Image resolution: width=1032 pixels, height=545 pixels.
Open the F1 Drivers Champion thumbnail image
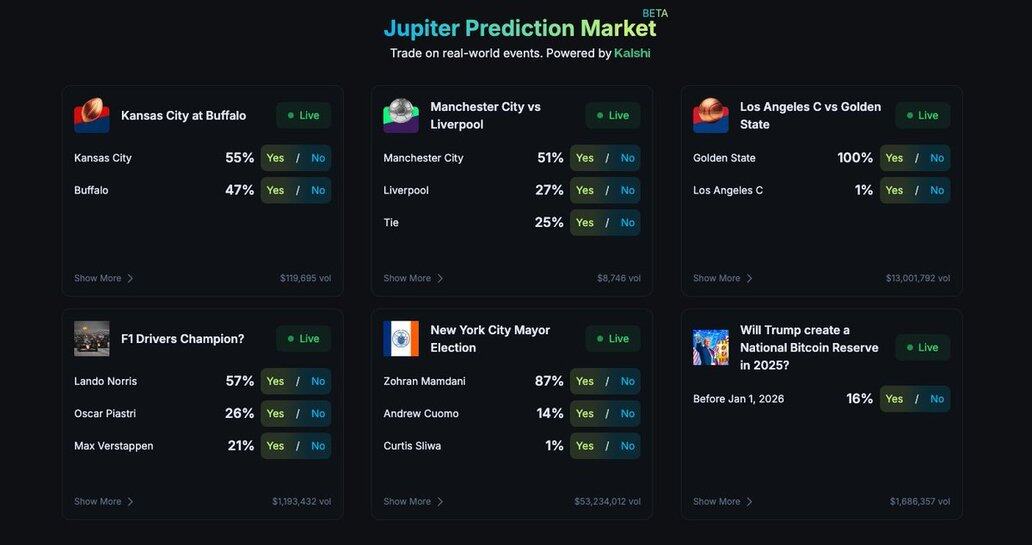[92, 339]
